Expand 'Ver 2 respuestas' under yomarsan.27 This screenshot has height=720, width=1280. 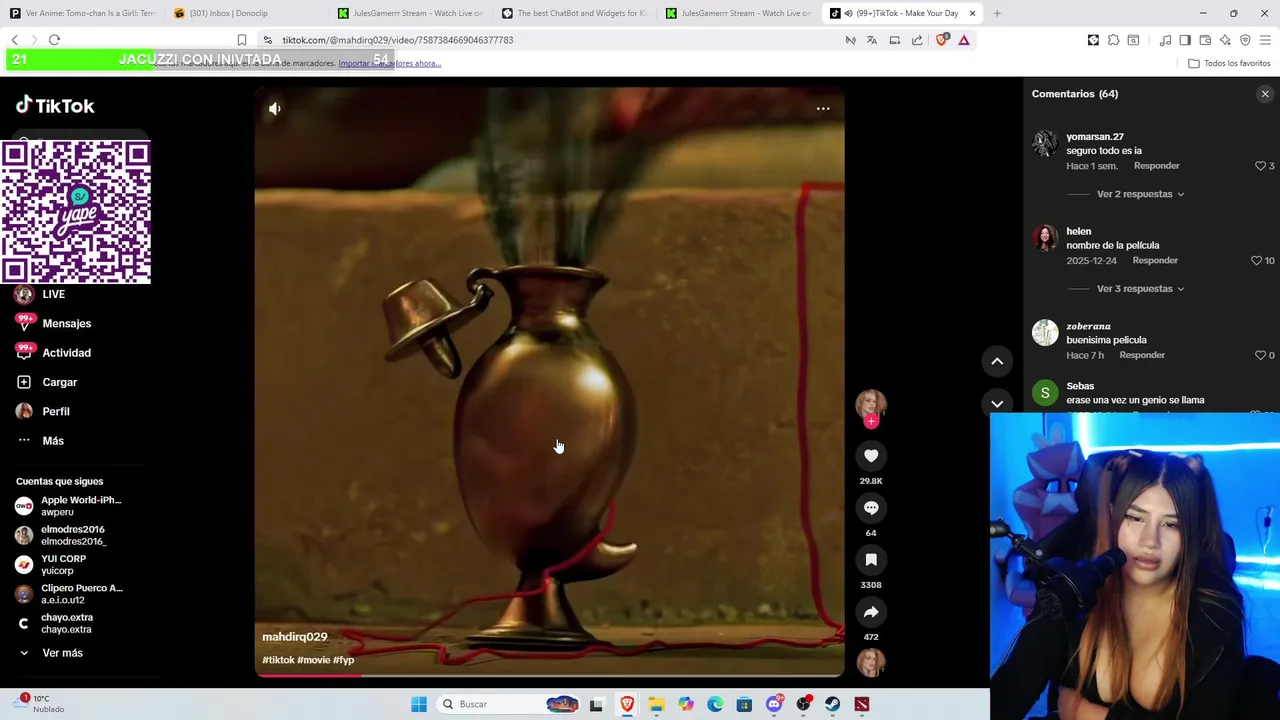pyautogui.click(x=1140, y=194)
